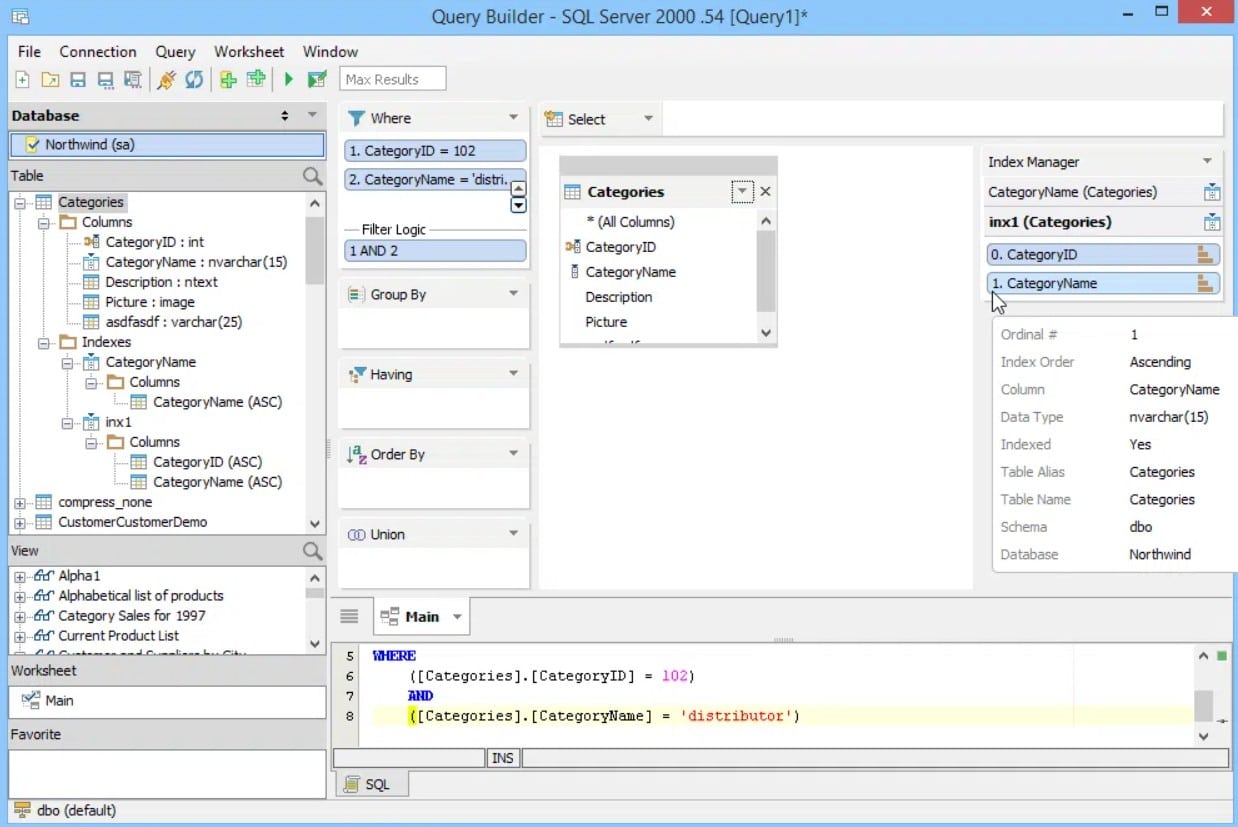The image size is (1238, 827).
Task: Expand the Alpha1 view in the View panel
Action: tap(19, 575)
